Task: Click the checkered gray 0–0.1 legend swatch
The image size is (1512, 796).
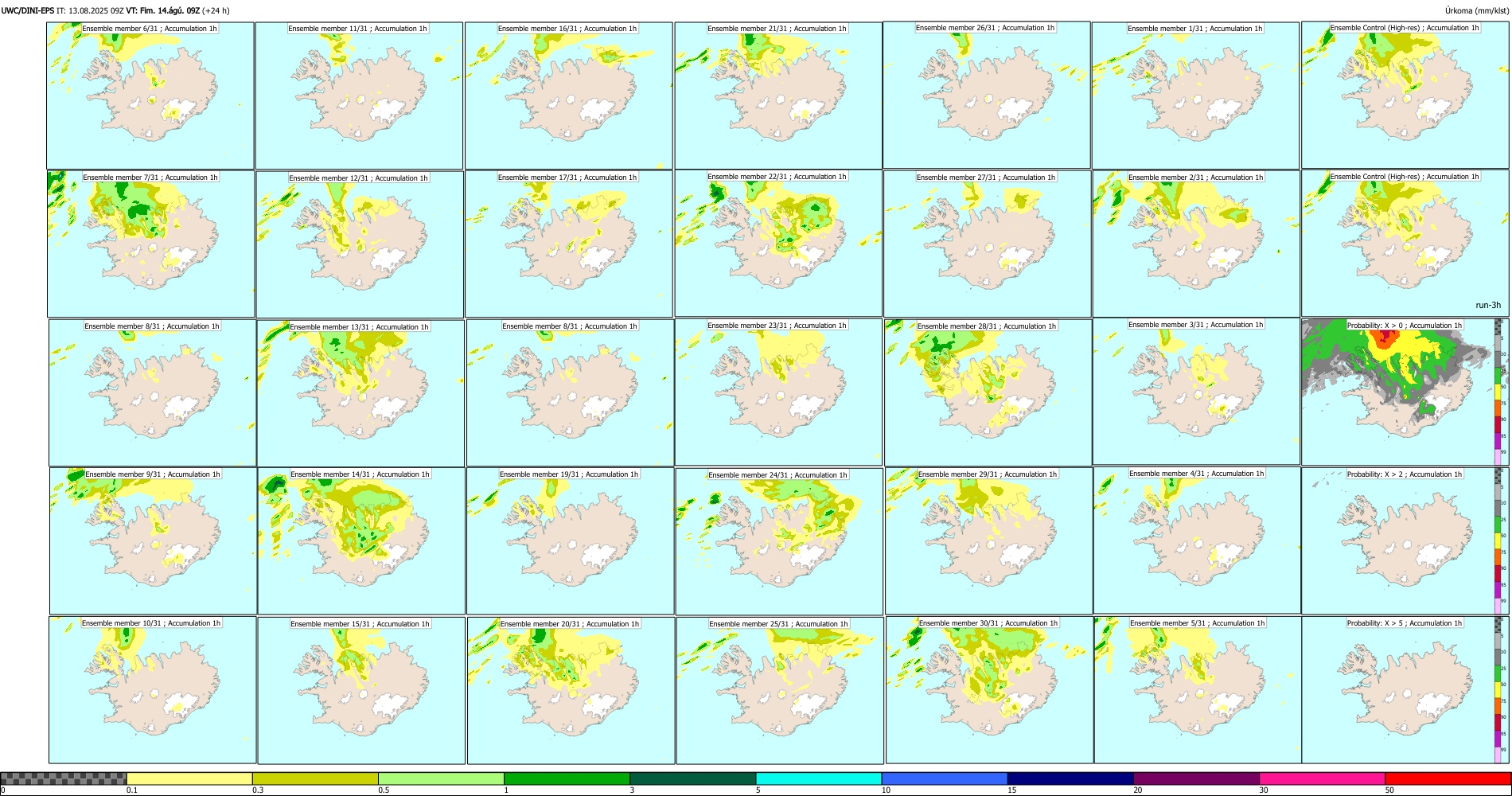Action: 64,778
